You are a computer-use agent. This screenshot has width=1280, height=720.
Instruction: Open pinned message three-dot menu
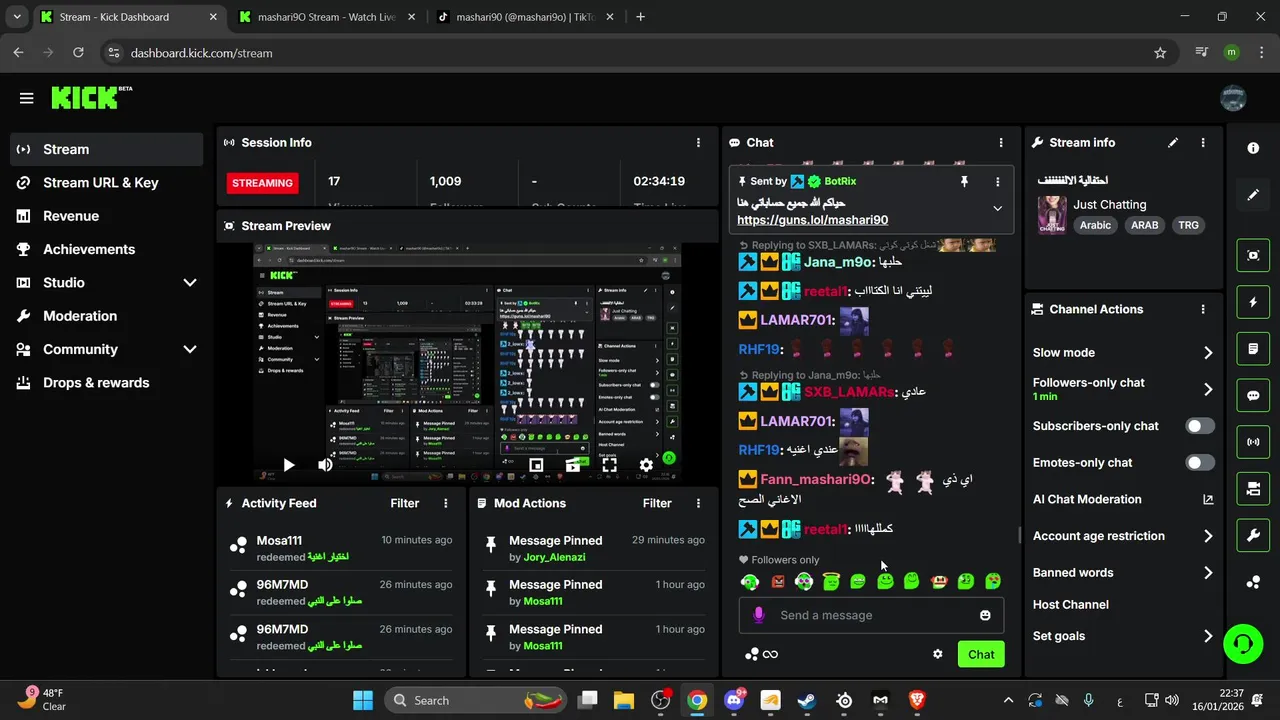pos(997,182)
